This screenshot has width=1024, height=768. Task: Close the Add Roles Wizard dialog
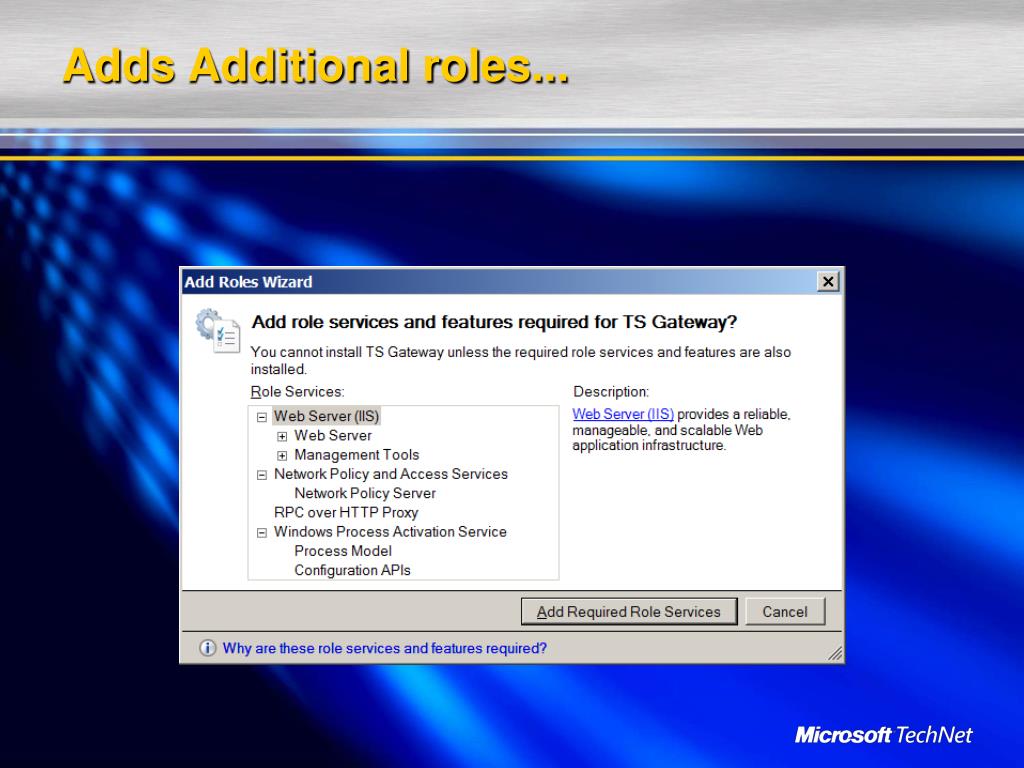[828, 281]
